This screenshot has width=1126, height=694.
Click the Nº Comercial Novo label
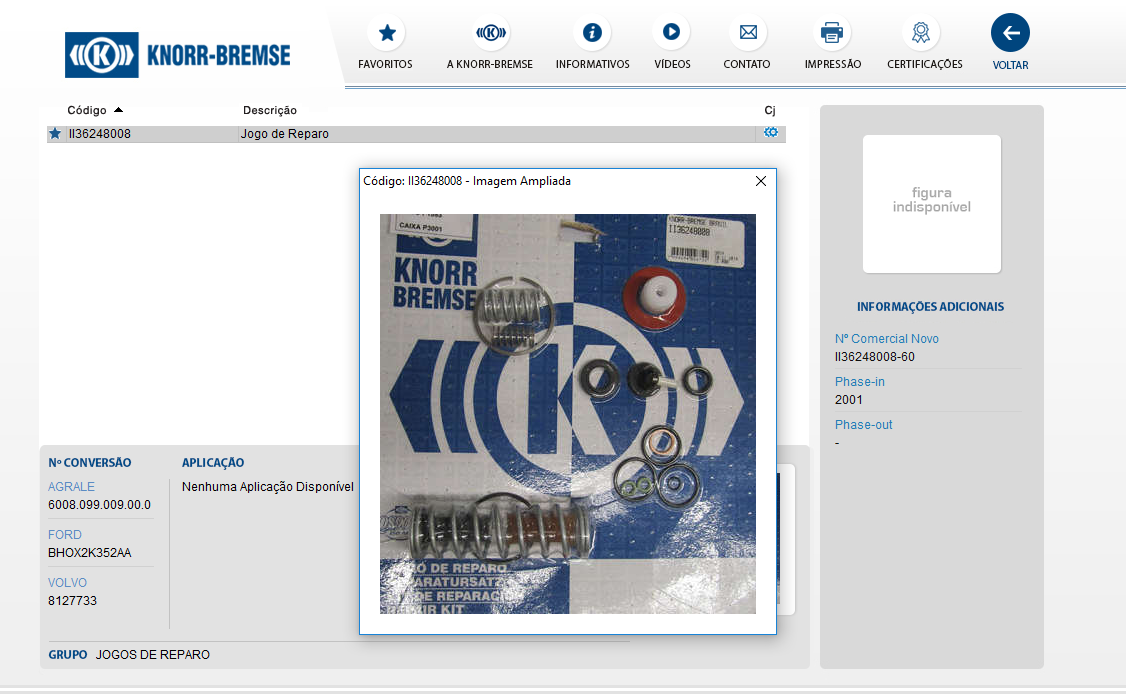(886, 339)
